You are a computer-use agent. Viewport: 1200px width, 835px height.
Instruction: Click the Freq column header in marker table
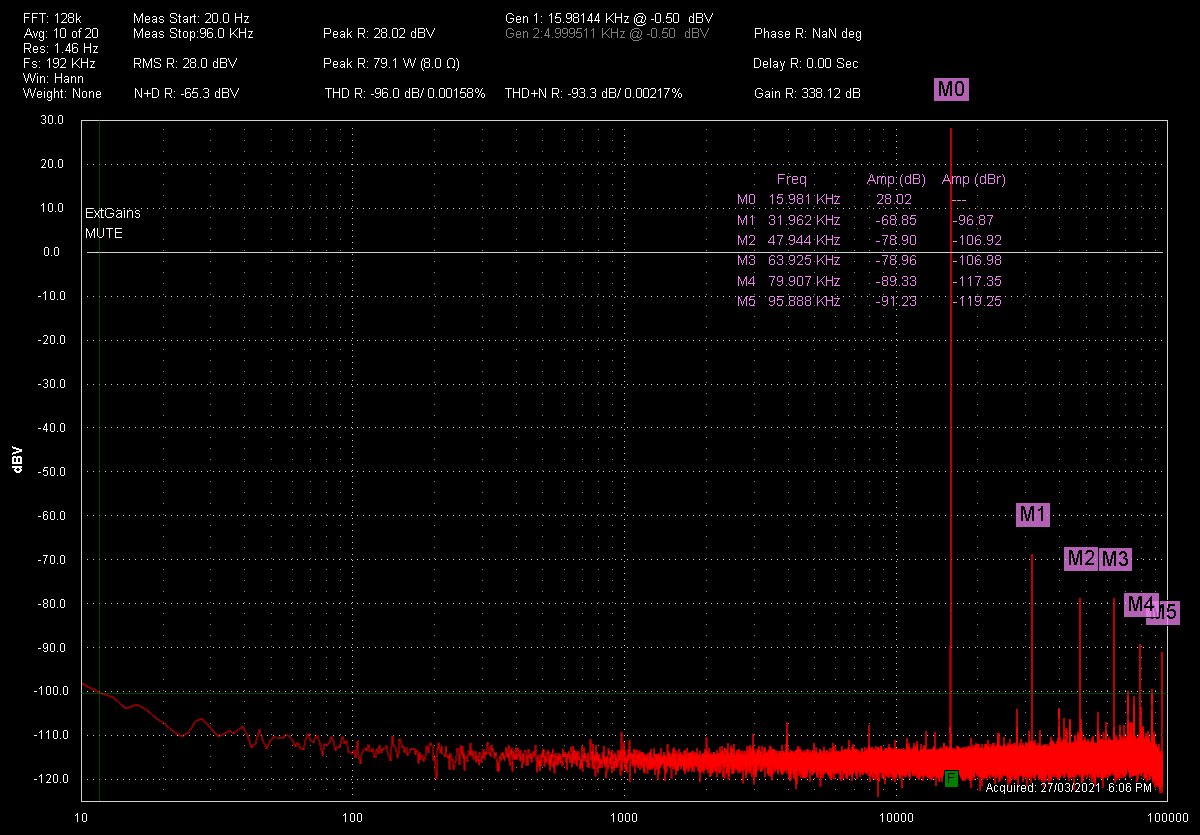click(791, 180)
